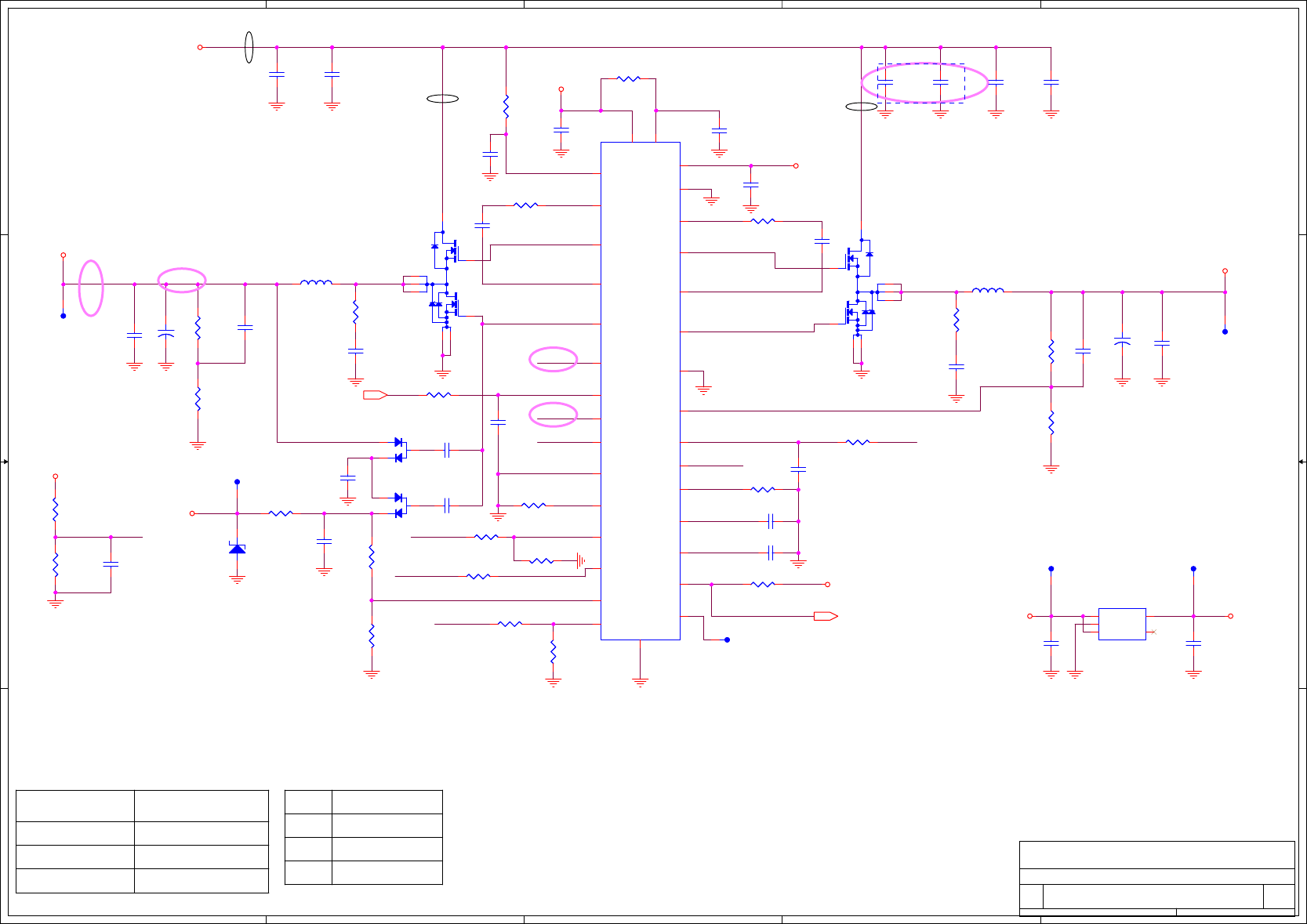
Task: Select the Schottky diode symbol above ground
Action: coord(237,549)
